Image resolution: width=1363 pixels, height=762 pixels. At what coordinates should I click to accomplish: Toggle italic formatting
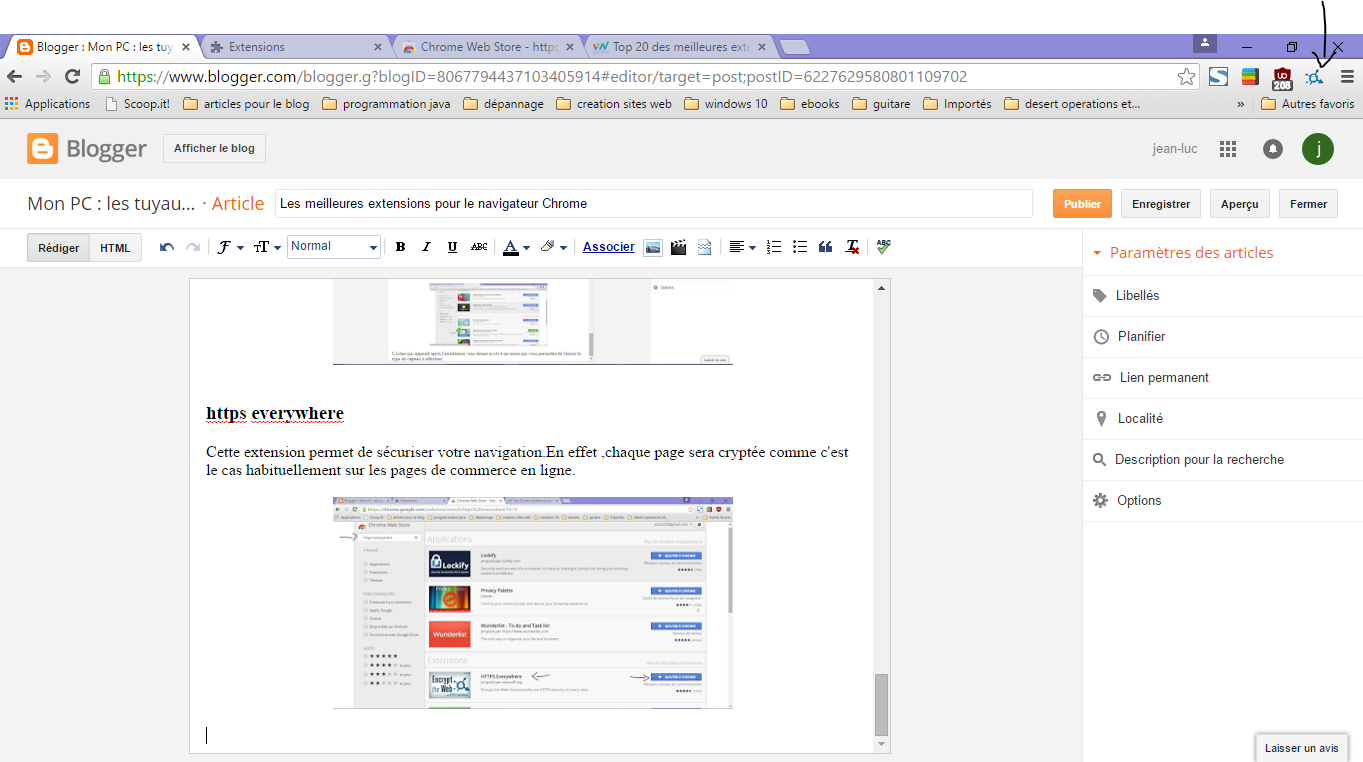[x=426, y=247]
